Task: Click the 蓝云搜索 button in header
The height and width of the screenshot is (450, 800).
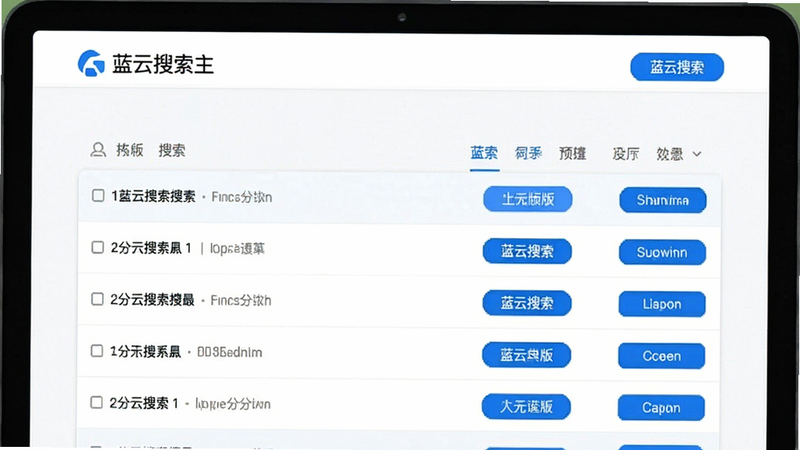Action: coord(677,67)
